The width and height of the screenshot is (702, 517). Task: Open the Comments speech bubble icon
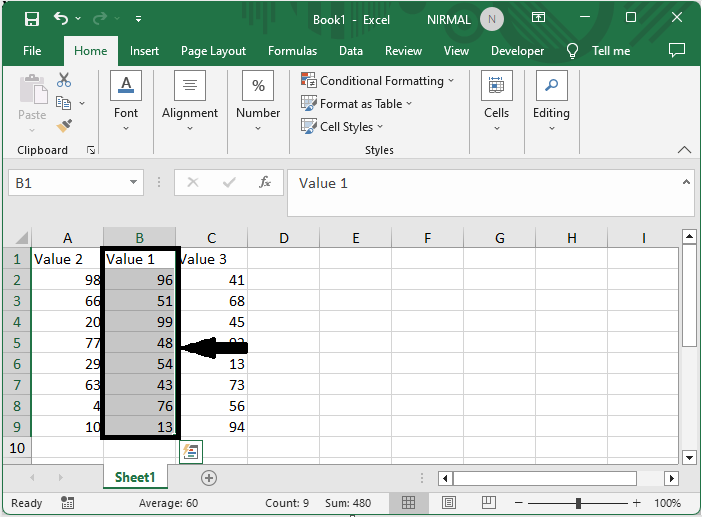pos(676,50)
